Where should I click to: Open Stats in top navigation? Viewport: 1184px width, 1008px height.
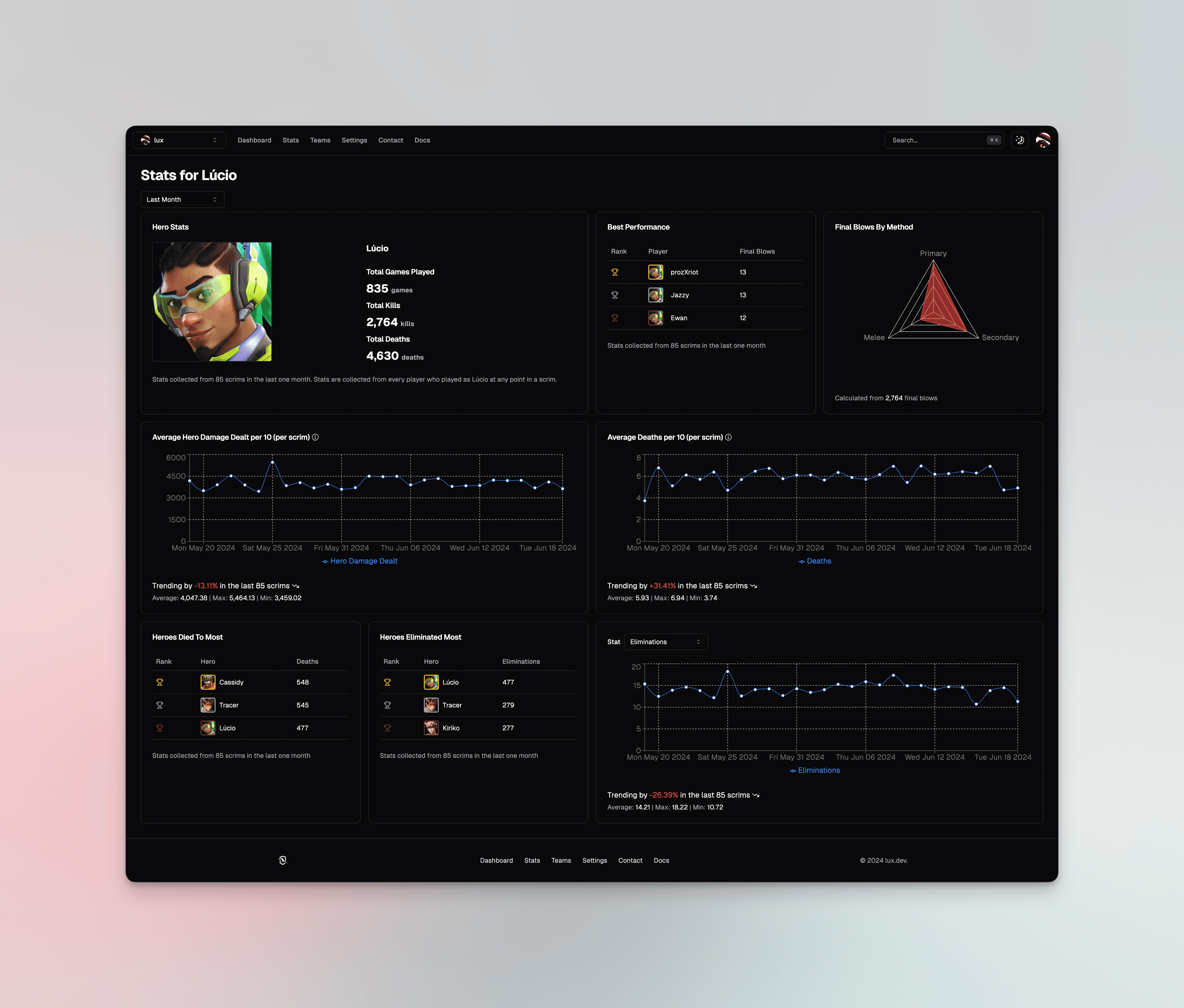pyautogui.click(x=291, y=140)
